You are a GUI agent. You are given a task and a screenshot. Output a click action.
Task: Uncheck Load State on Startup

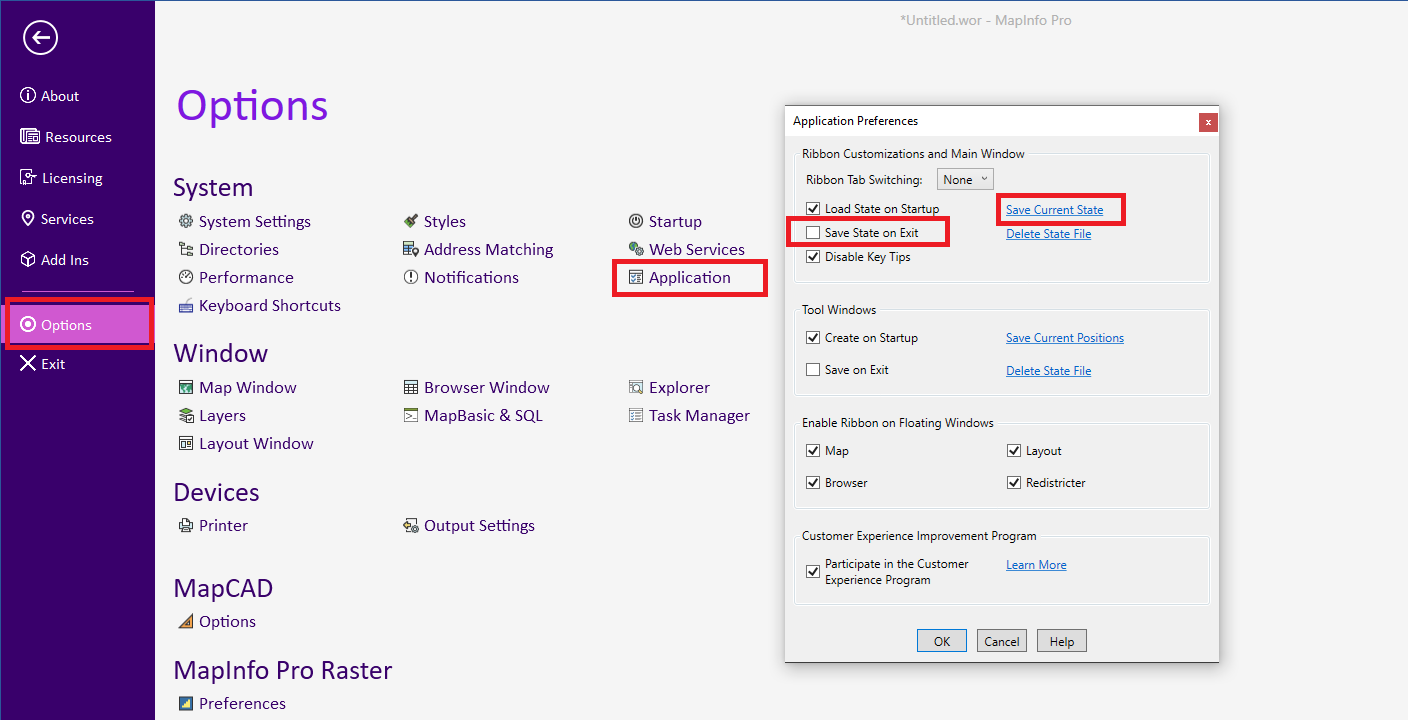pos(813,209)
